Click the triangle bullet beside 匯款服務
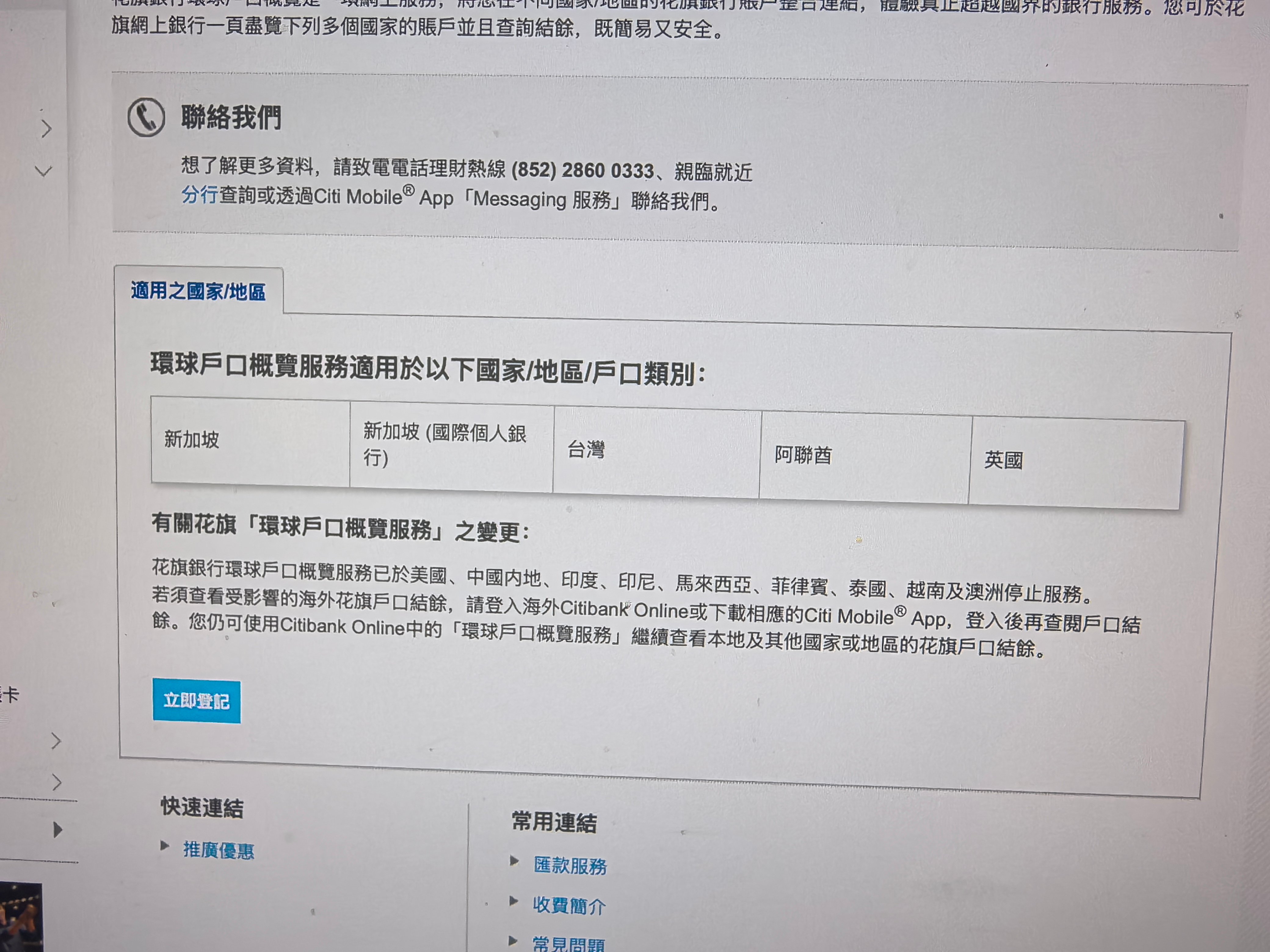Image resolution: width=1270 pixels, height=952 pixels. tap(514, 861)
